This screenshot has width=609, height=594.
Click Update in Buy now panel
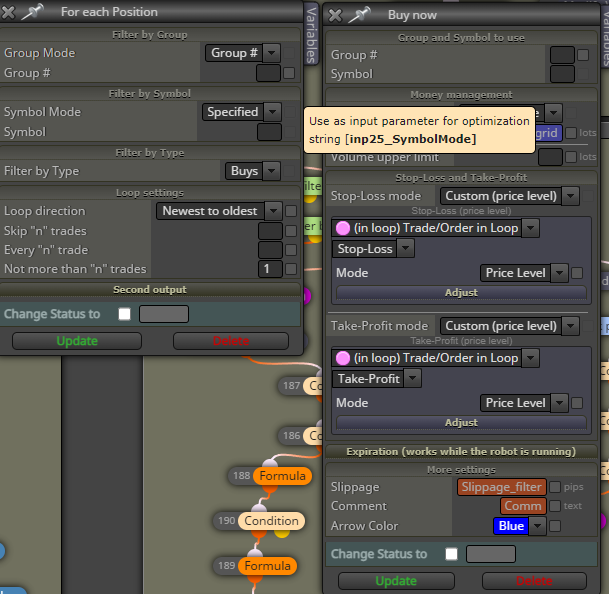(396, 581)
